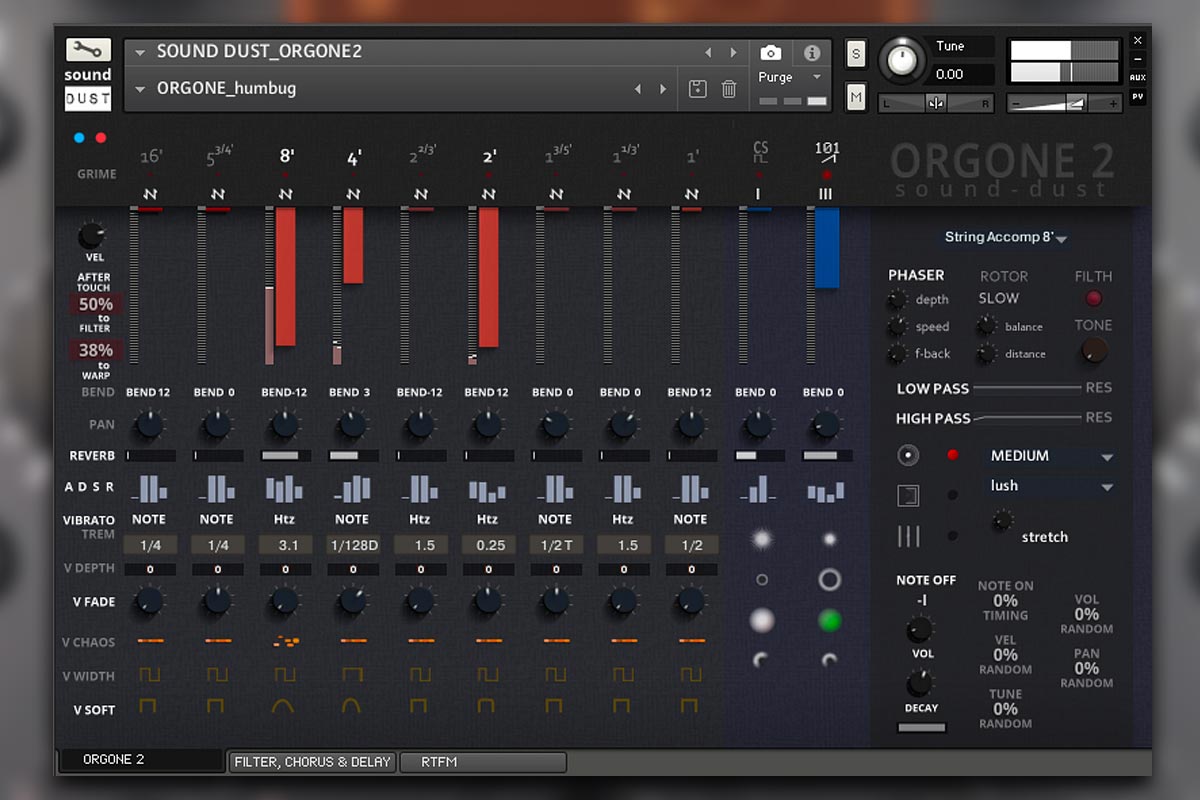Click the 50% aftertouch to filter value
The image size is (1200, 800).
[x=96, y=304]
